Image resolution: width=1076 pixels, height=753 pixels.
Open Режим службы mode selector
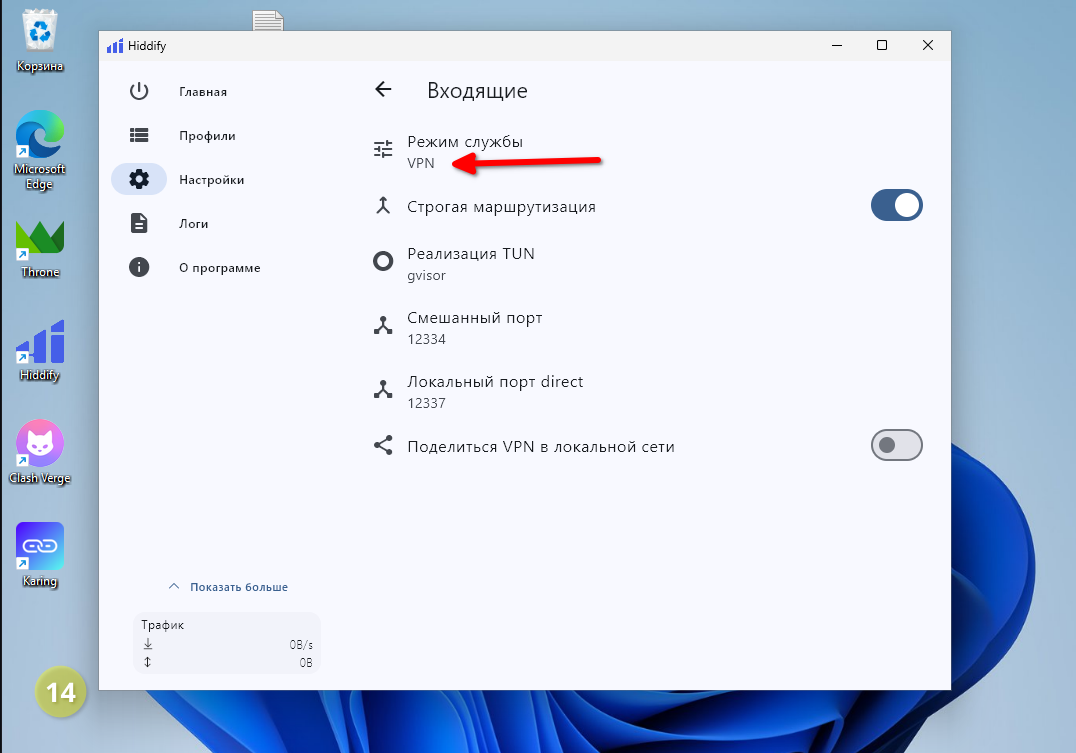click(x=647, y=152)
